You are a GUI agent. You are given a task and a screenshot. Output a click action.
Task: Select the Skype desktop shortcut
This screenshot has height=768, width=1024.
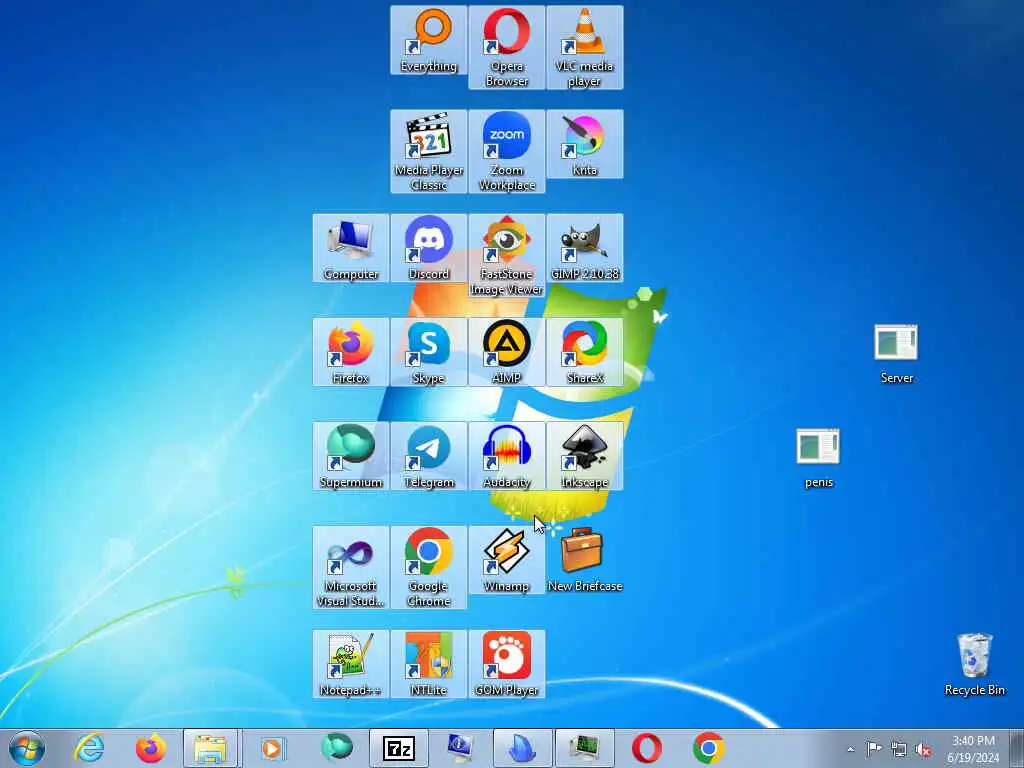[x=428, y=352]
